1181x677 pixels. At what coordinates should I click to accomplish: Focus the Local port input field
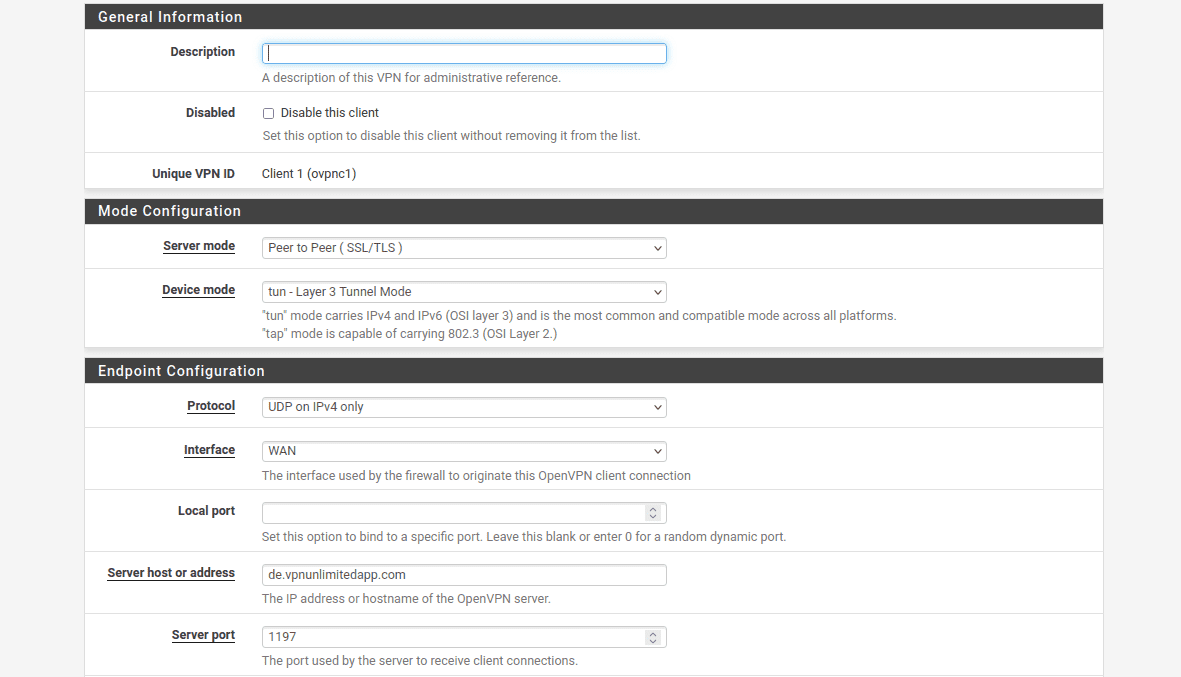click(x=452, y=513)
